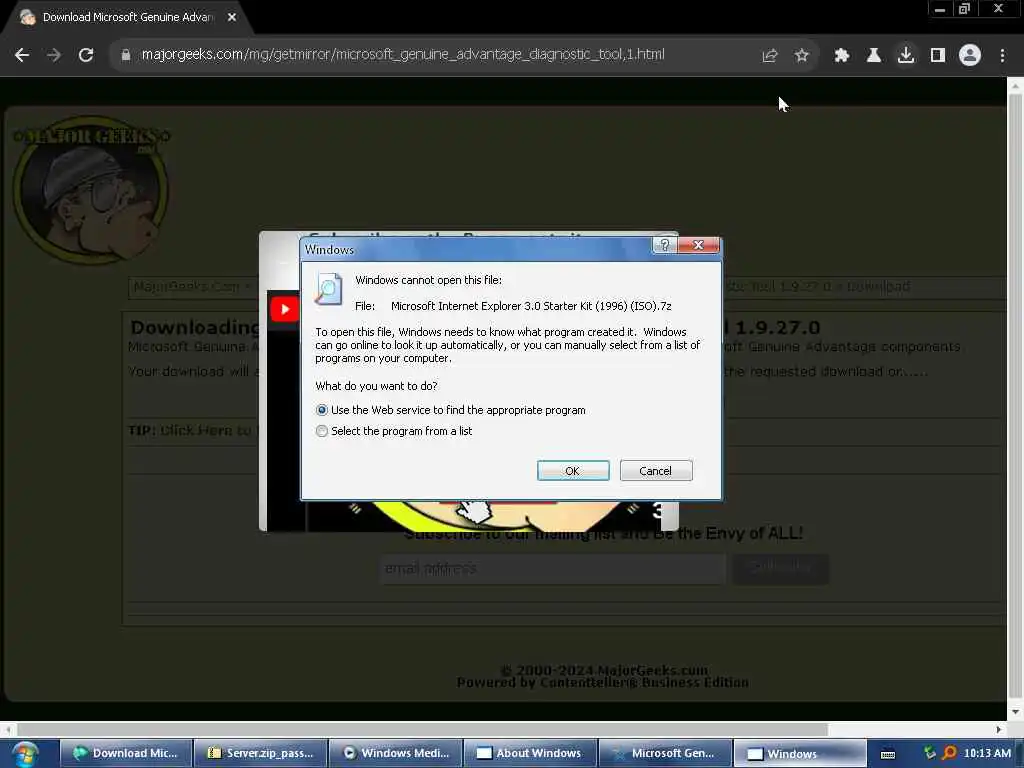Click the 'Powered by Contentteller' footer text
This screenshot has width=1024, height=768.
603,682
